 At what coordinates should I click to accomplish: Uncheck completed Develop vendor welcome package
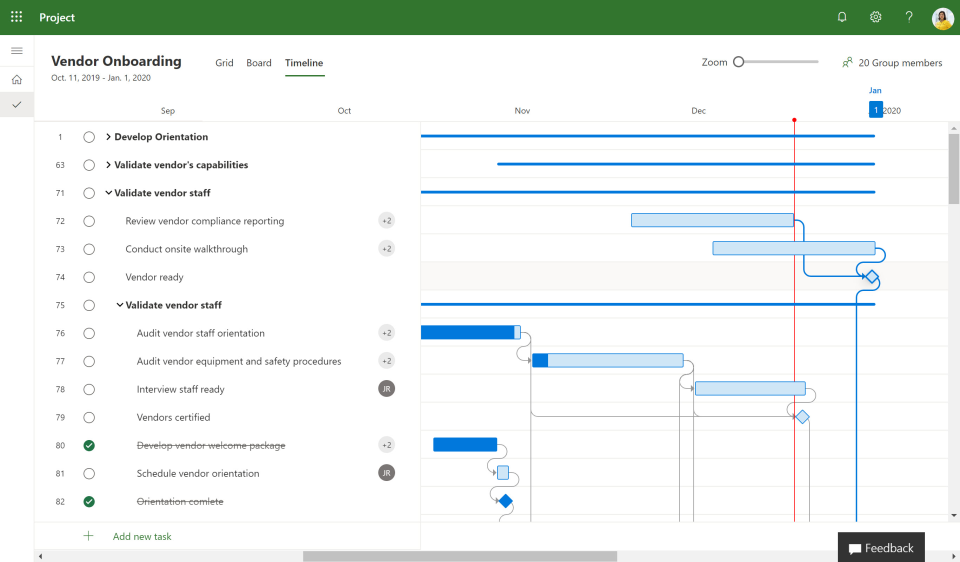click(x=89, y=446)
